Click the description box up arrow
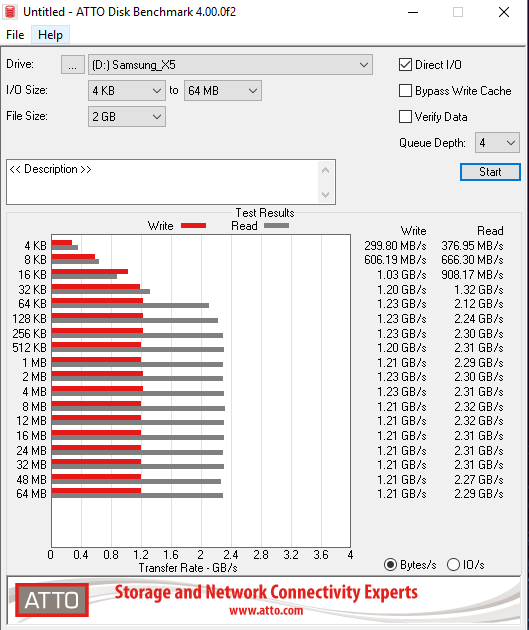529x630 pixels. tap(326, 170)
